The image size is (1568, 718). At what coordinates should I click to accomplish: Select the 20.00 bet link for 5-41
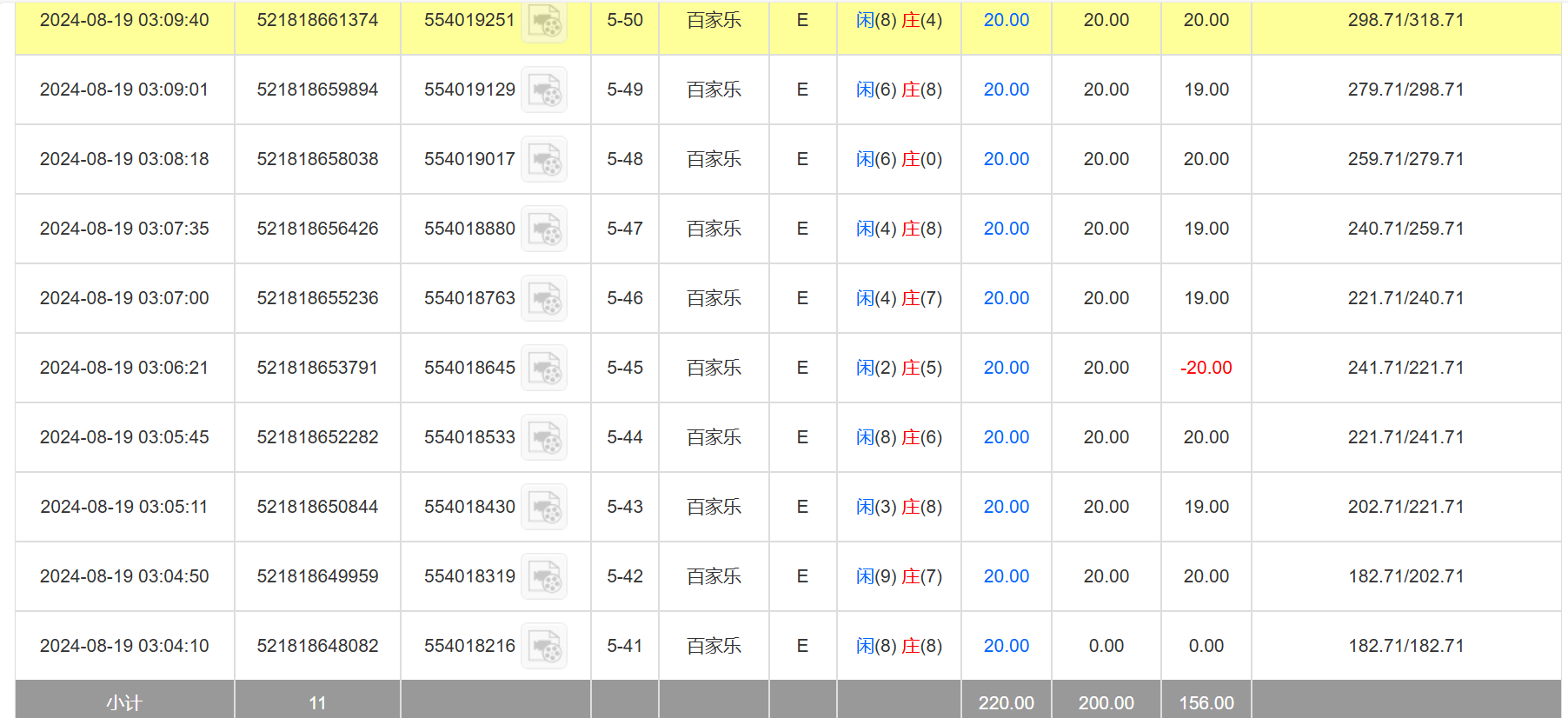(1006, 646)
